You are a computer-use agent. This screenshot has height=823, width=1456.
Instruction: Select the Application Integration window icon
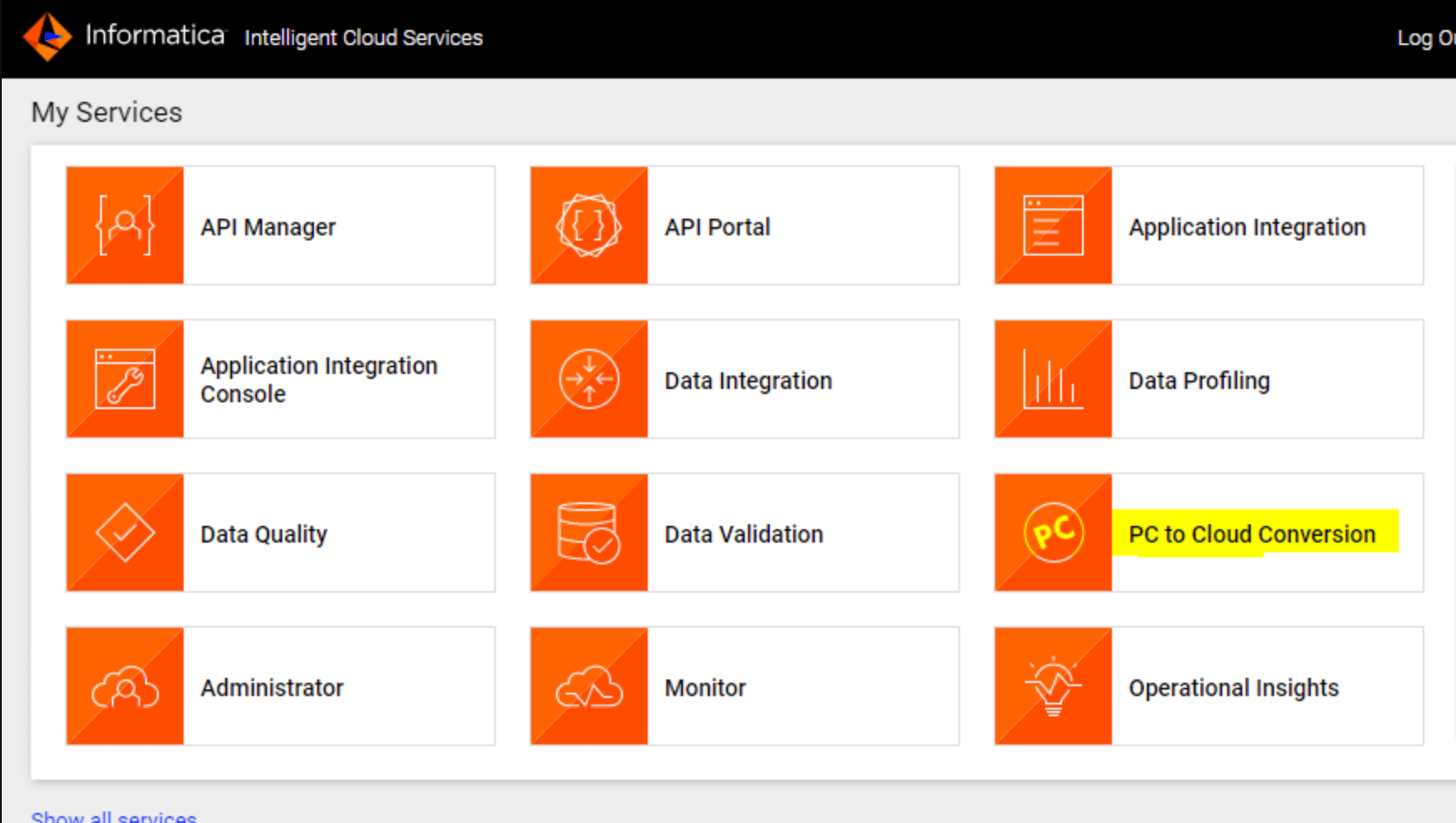point(1054,225)
